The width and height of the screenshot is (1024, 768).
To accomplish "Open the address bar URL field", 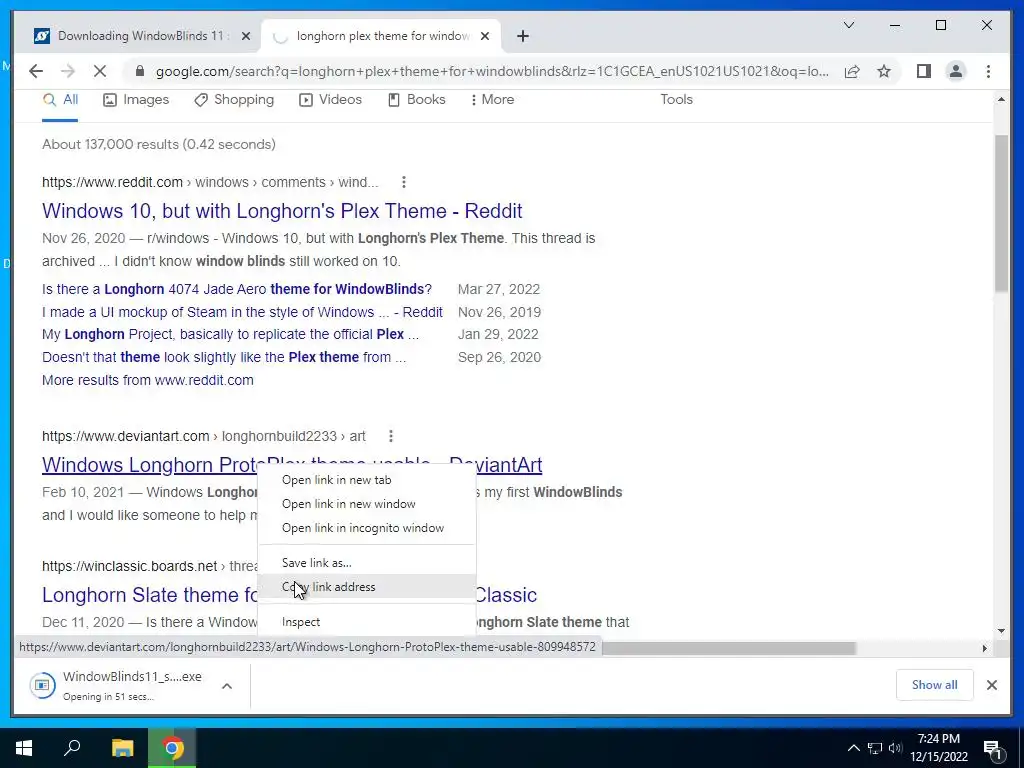I will [x=492, y=71].
